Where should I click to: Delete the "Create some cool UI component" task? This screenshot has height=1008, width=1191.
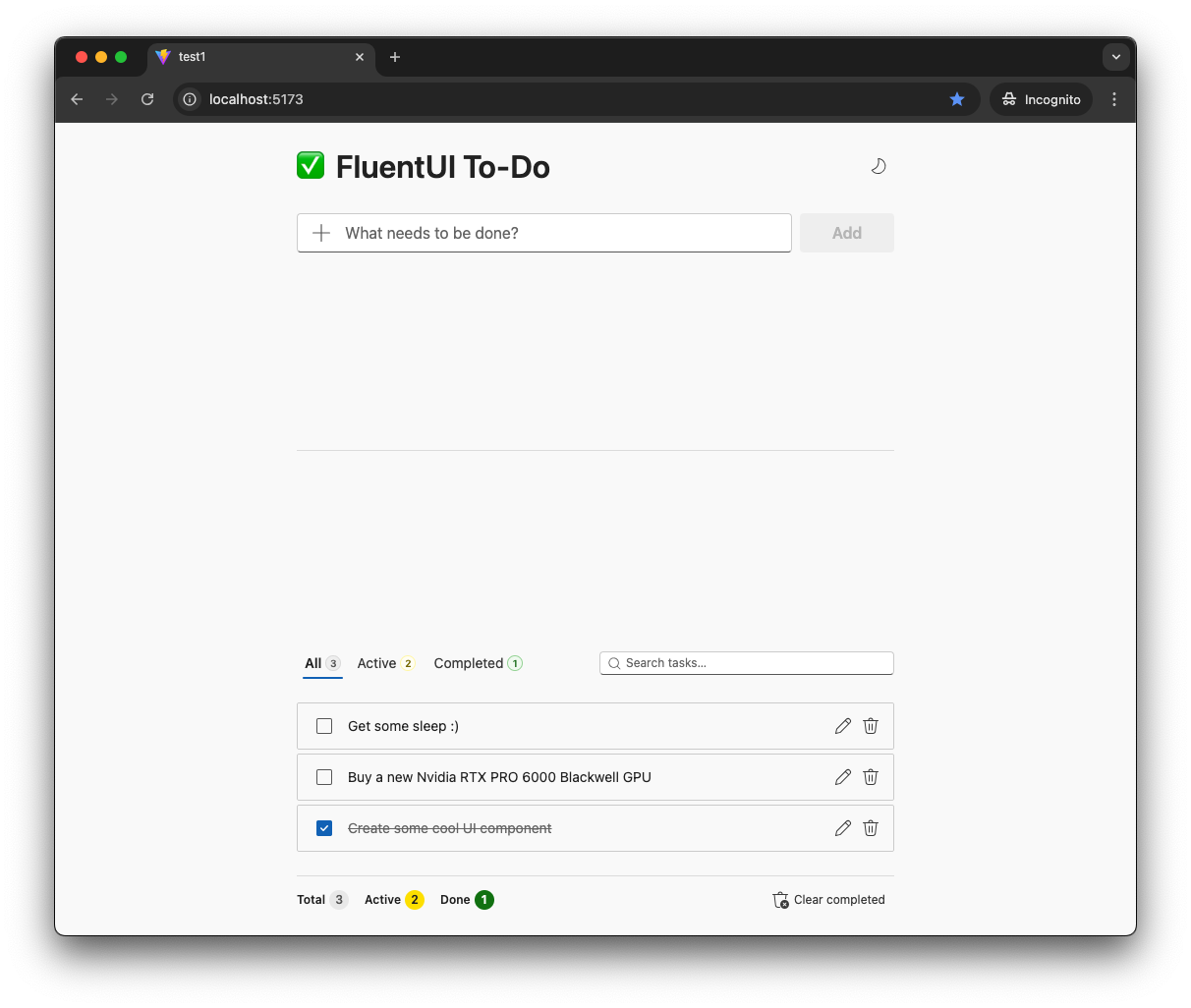[871, 828]
